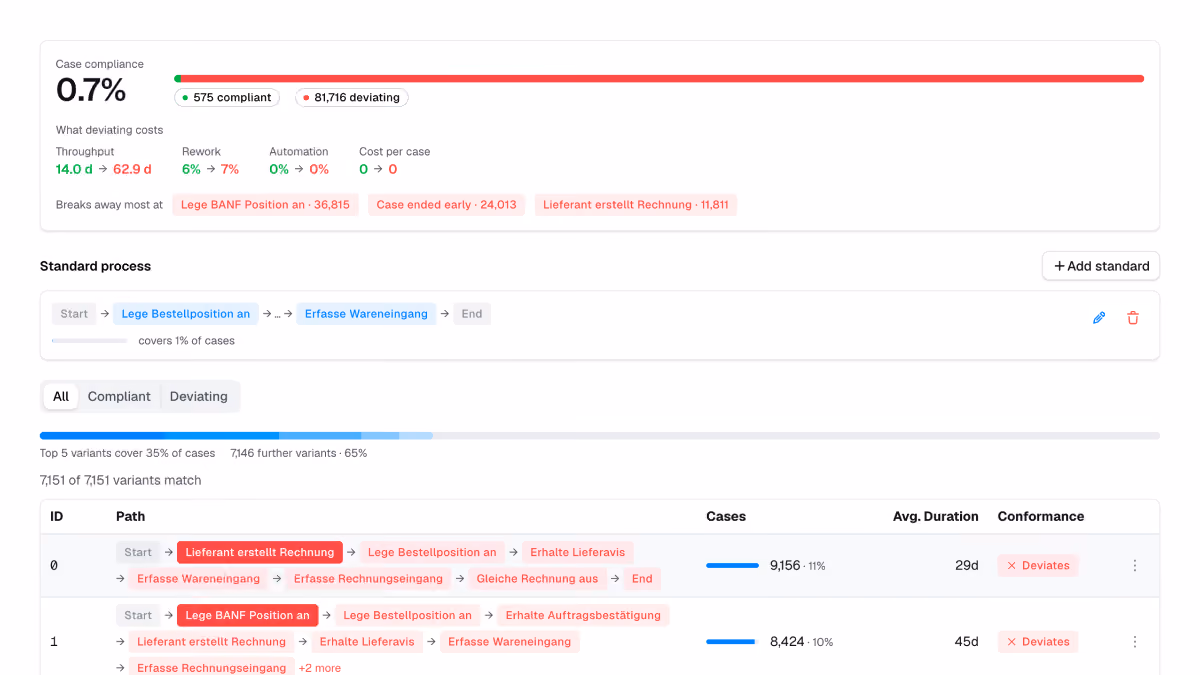Select the 'Lege BANF Position an · 36,815' breakaway chip
Image resolution: width=1200 pixels, height=675 pixels.
[x=265, y=205]
